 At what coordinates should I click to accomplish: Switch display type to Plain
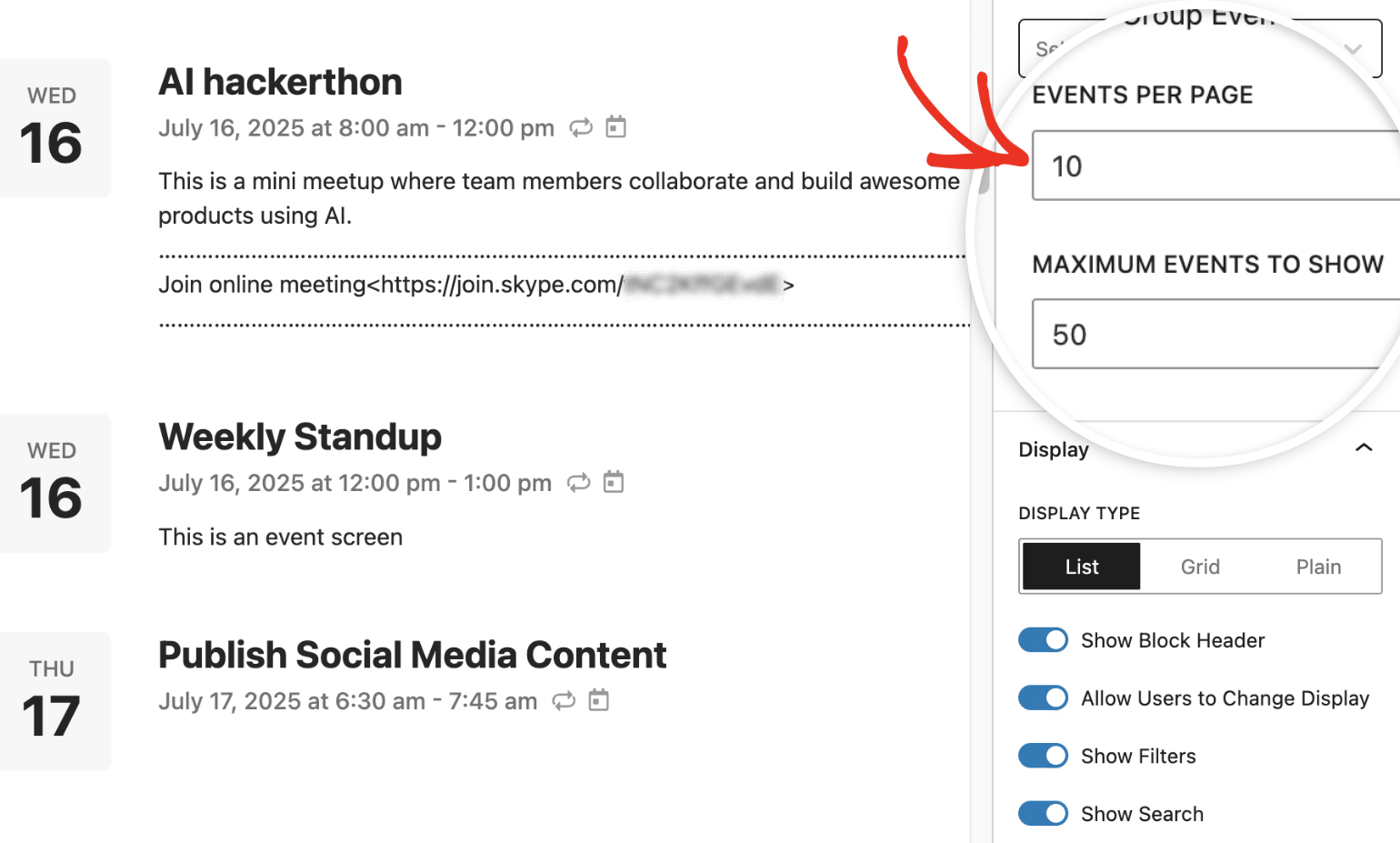pos(1318,567)
